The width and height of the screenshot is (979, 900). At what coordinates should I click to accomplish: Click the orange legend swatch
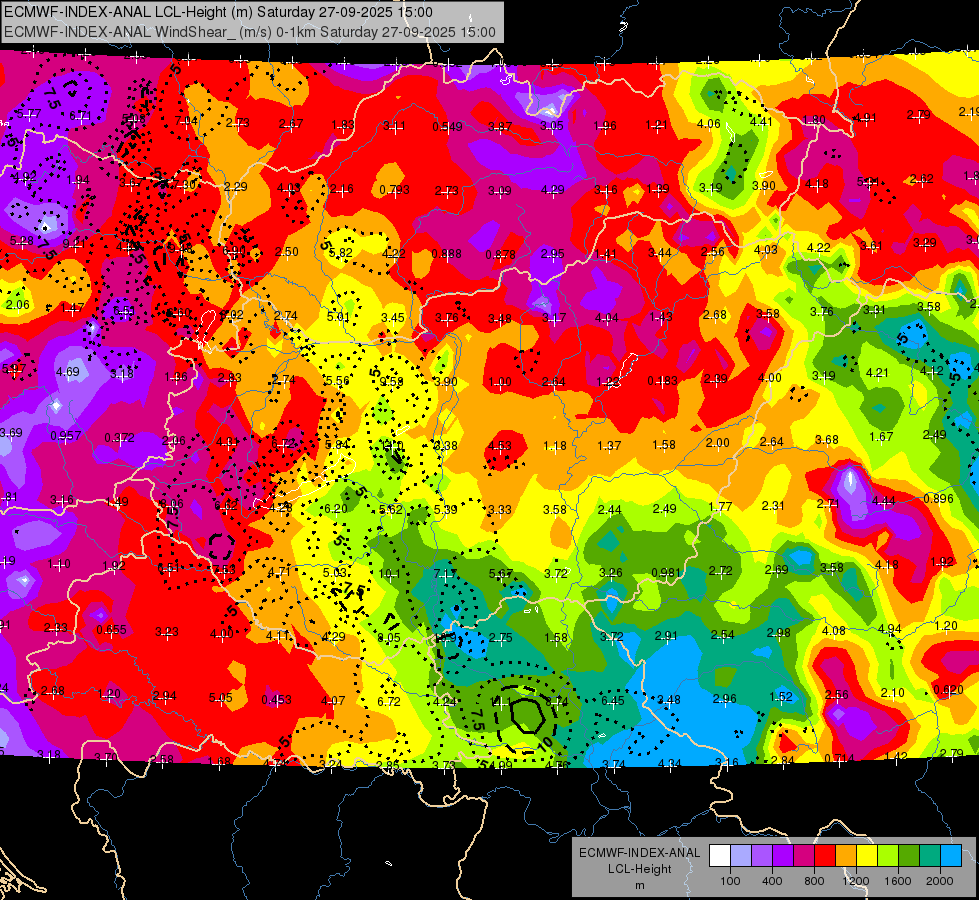[847, 856]
